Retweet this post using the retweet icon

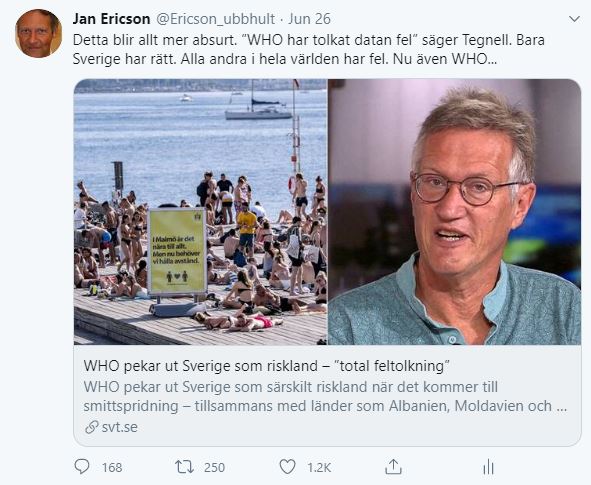coord(184,467)
